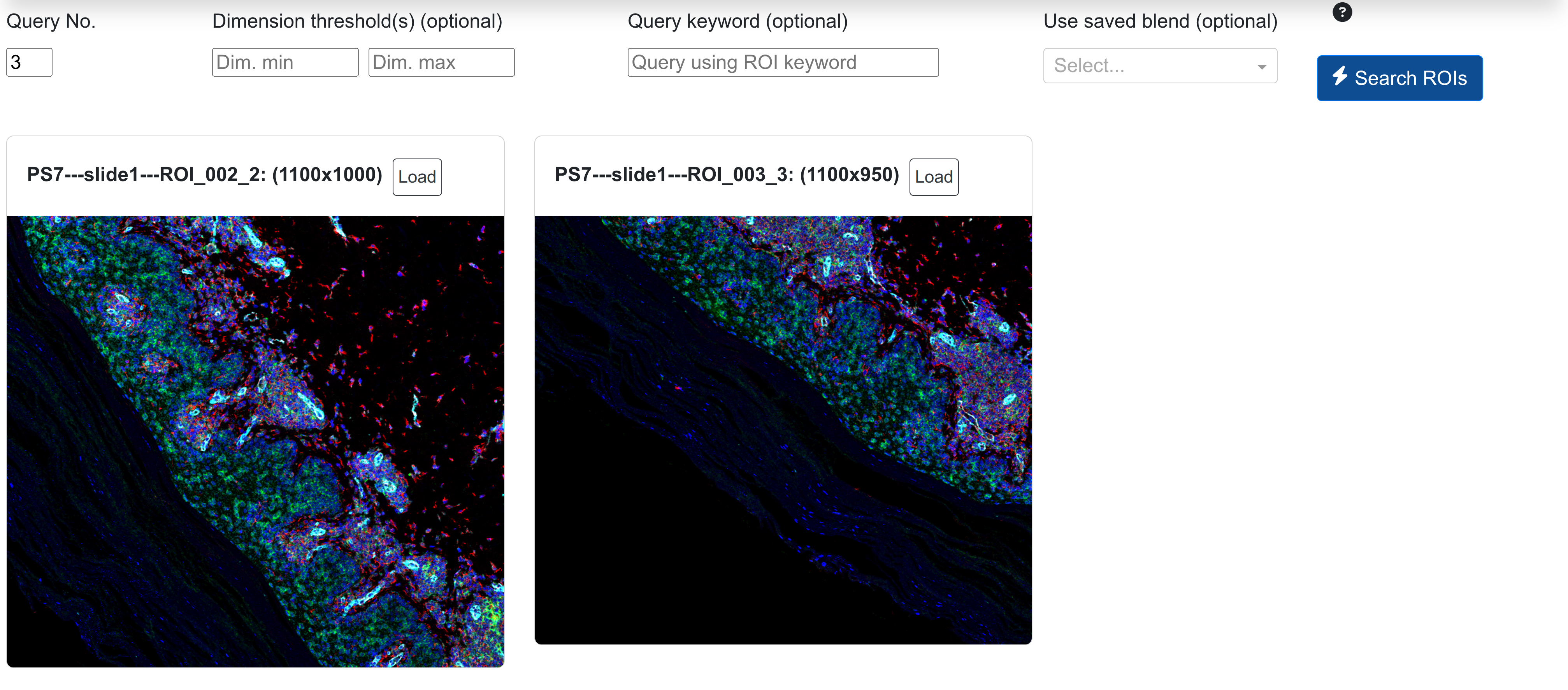Image resolution: width=1568 pixels, height=690 pixels.
Task: Focus the Query No. input field
Action: point(29,62)
